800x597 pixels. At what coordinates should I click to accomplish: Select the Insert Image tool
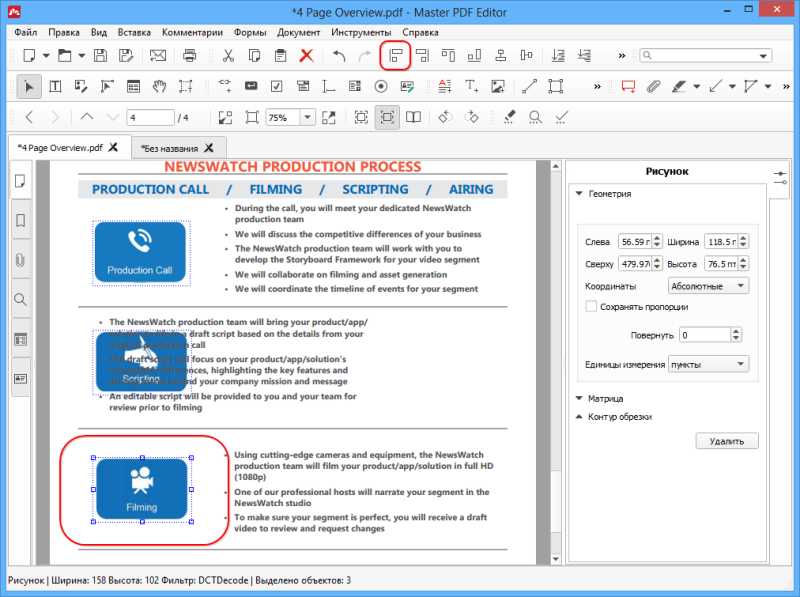point(497,86)
